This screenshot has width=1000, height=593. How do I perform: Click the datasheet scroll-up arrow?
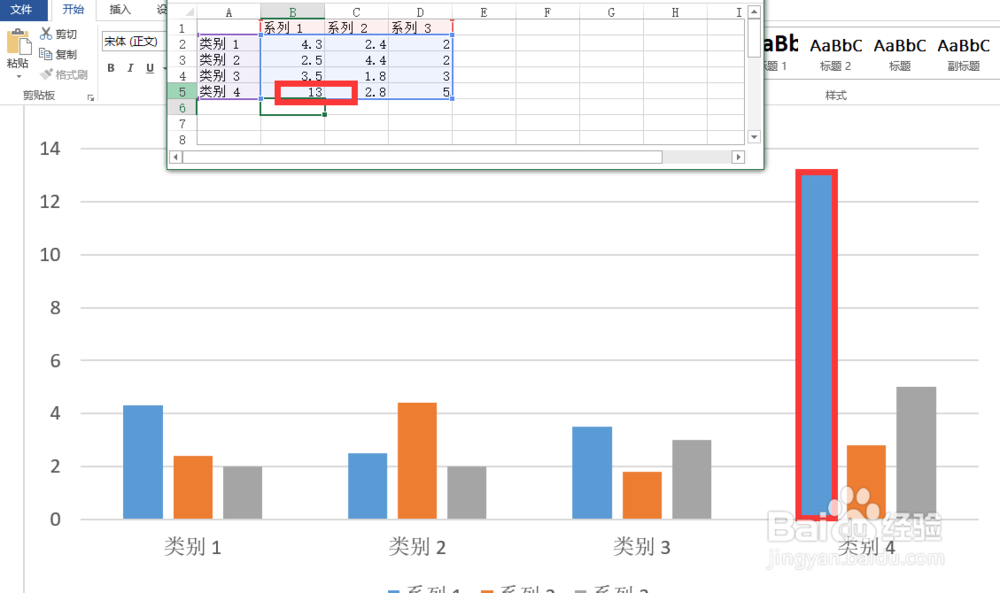tap(754, 12)
